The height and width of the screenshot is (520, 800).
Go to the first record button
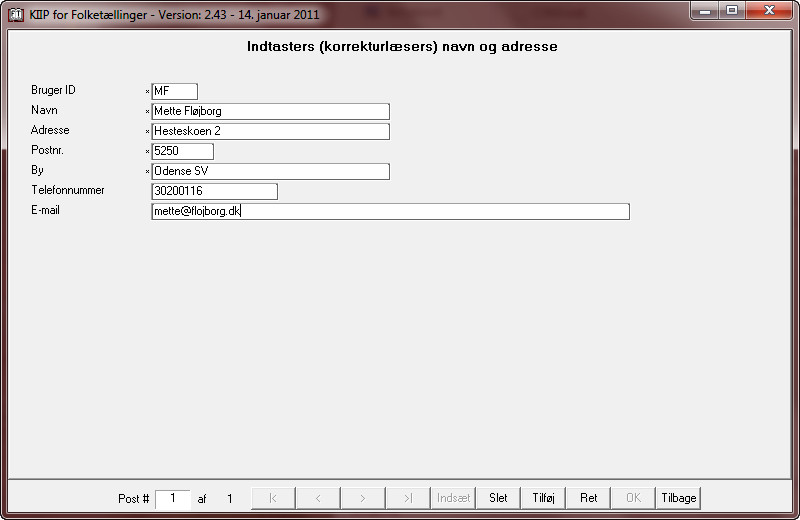pyautogui.click(x=273, y=498)
